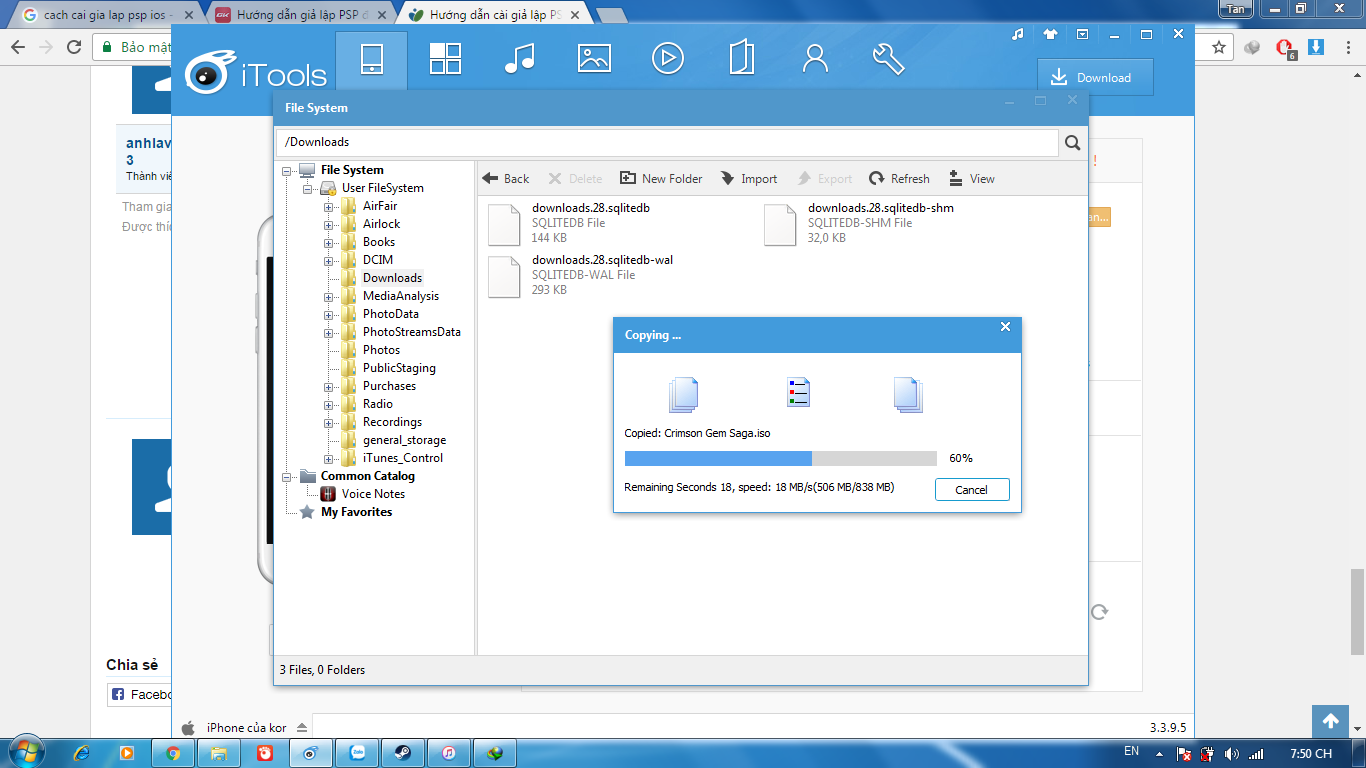Screen dimensions: 1366x768
Task: Open Steam from the Windows taskbar
Action: [403, 753]
